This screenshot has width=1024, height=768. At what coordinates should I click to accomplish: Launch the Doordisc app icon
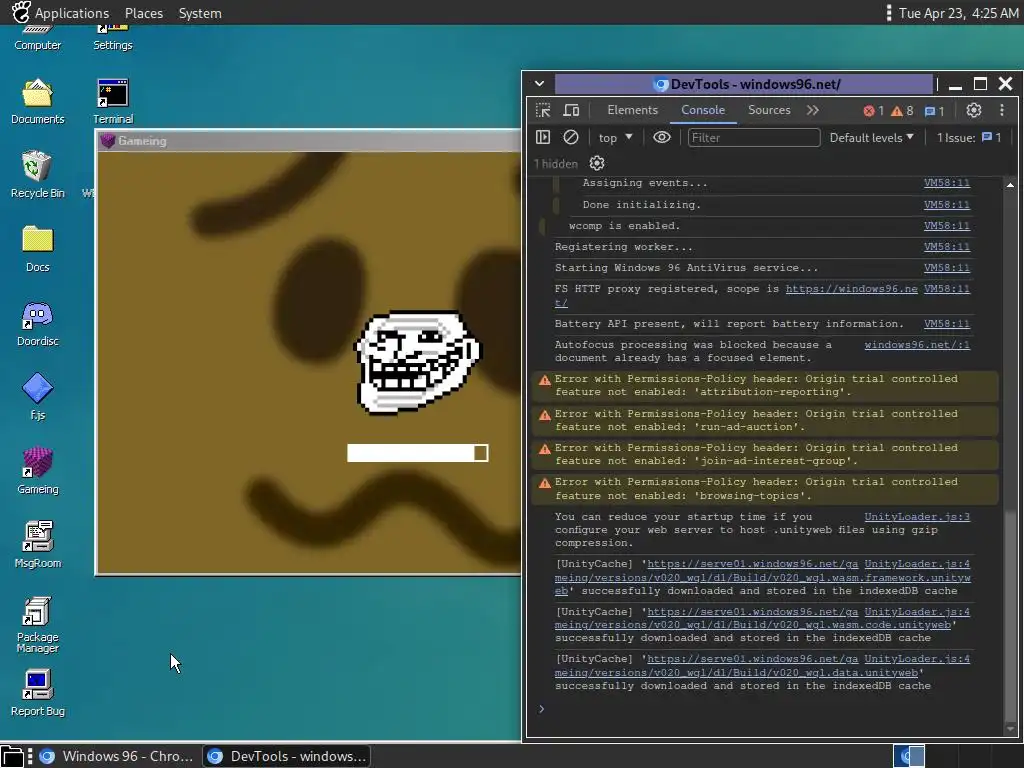37,323
